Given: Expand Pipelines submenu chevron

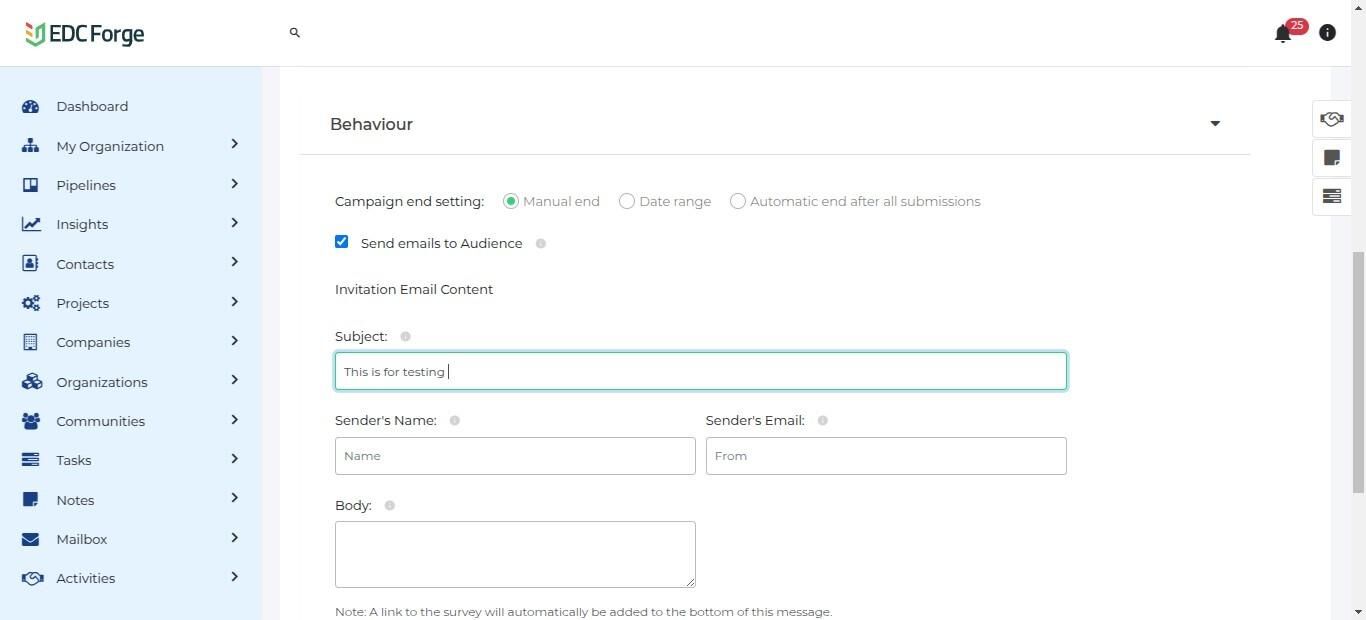Looking at the screenshot, I should pos(234,184).
